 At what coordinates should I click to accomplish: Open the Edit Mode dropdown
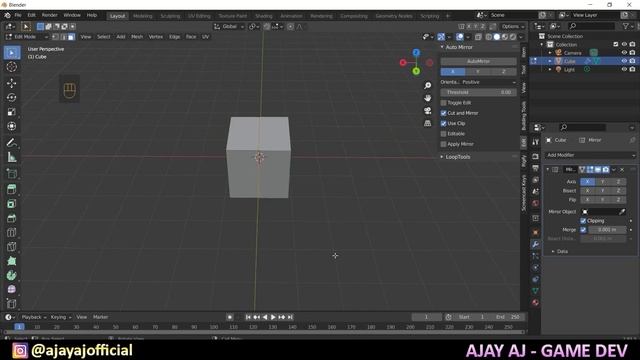pos(27,37)
